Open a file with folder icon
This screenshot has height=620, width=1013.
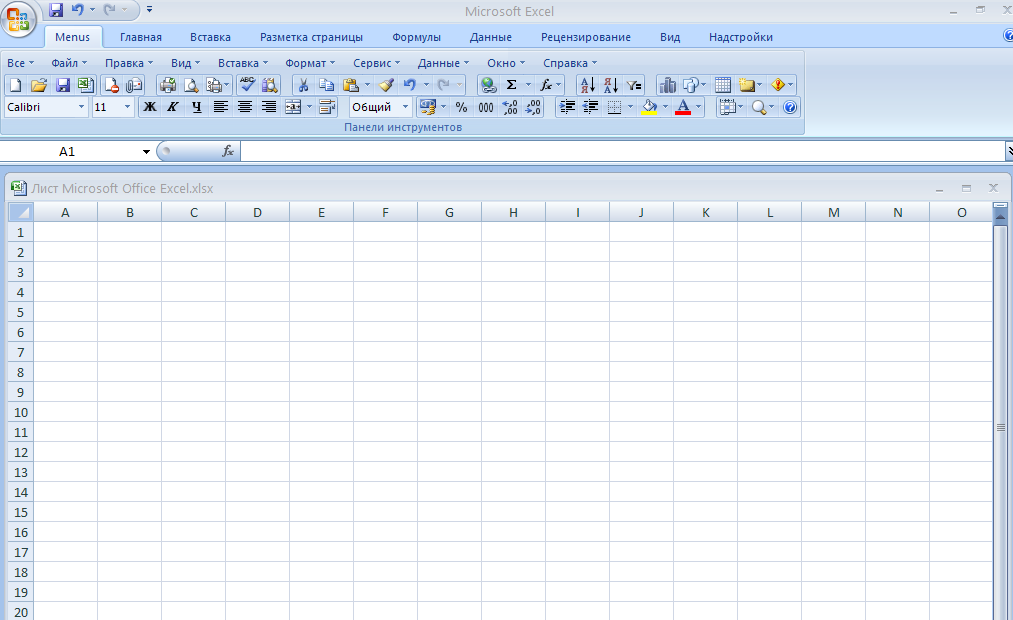coord(39,85)
